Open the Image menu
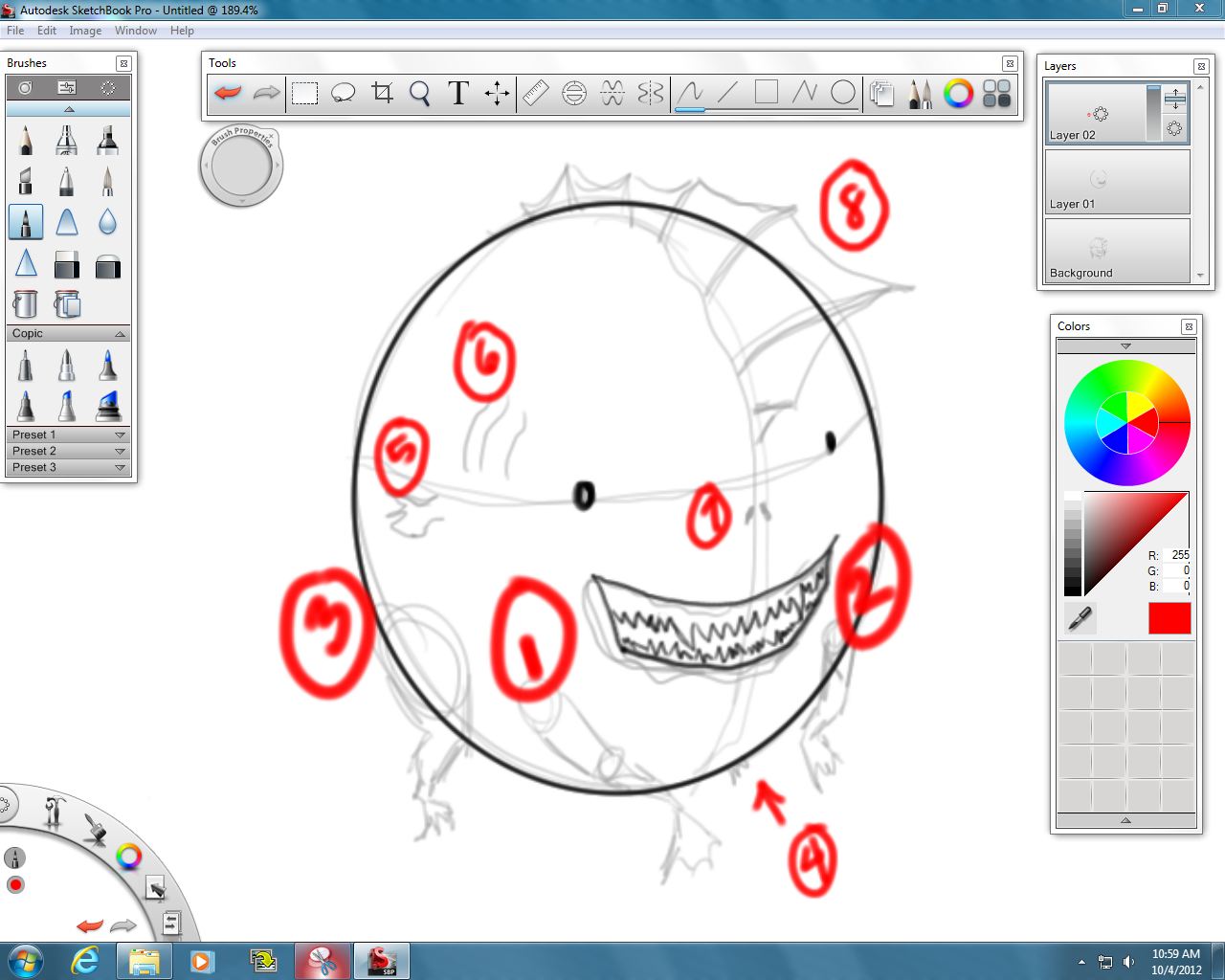Viewport: 1225px width, 980px height. tap(85, 30)
